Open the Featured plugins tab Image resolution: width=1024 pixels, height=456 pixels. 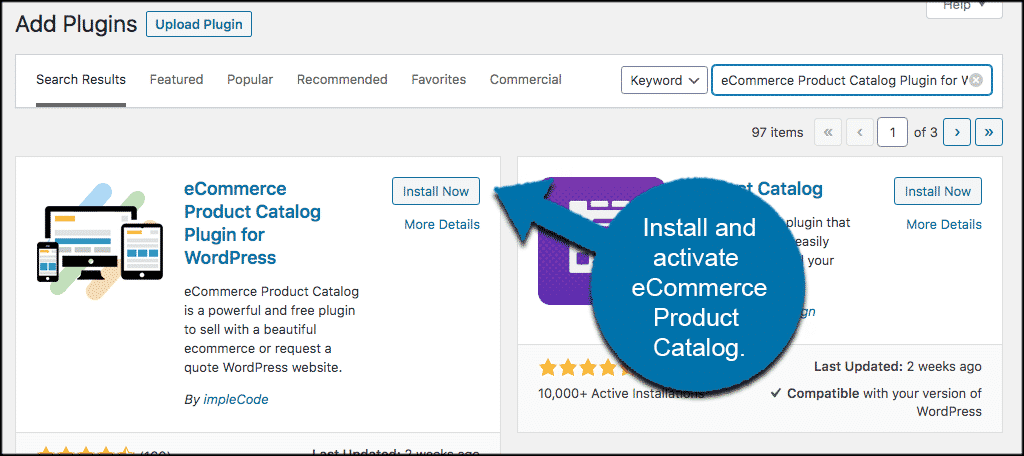[176, 80]
